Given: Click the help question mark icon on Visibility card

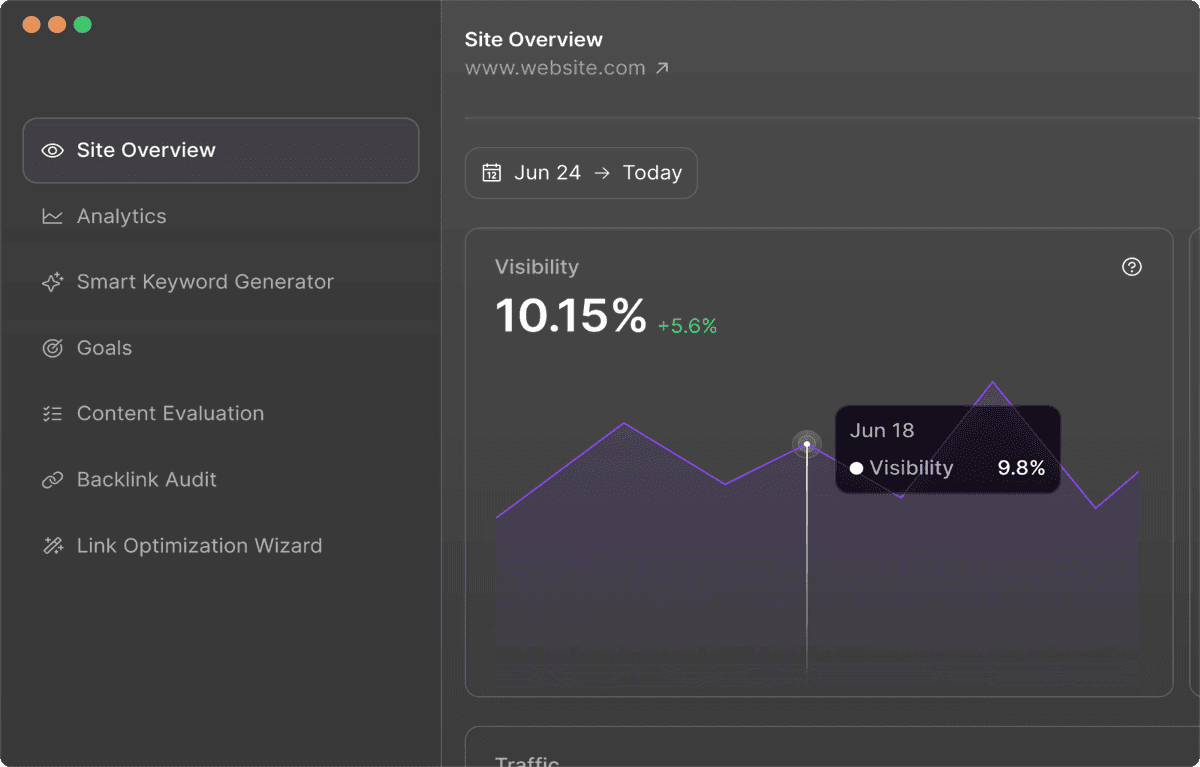Looking at the screenshot, I should (x=1132, y=267).
